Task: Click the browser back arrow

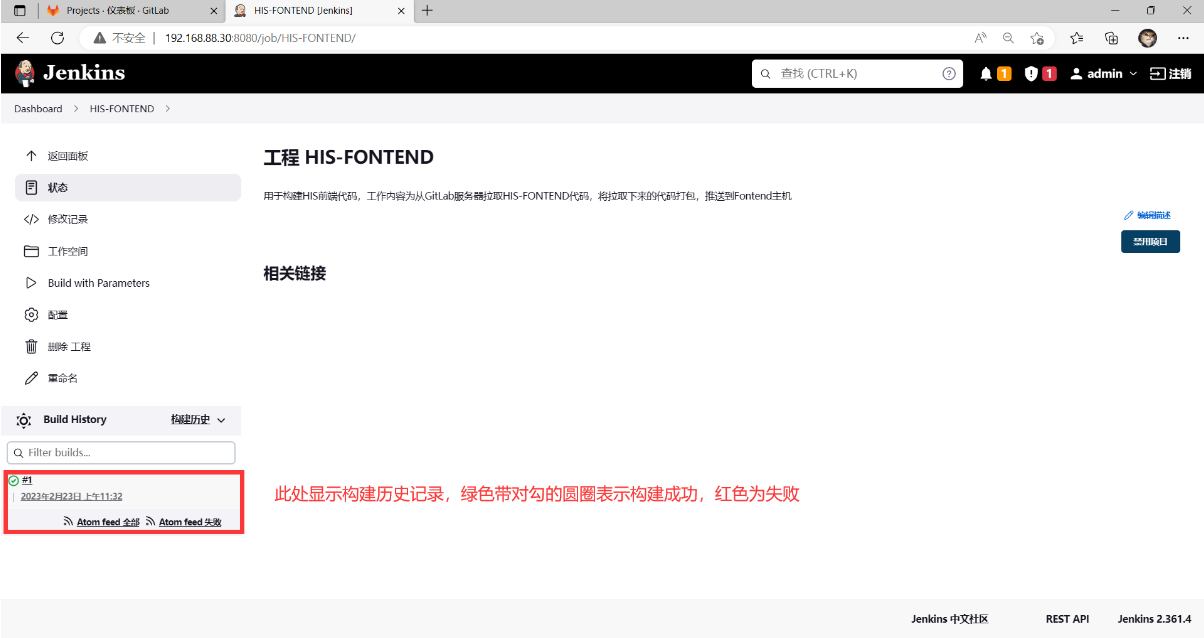Action: pyautogui.click(x=23, y=38)
